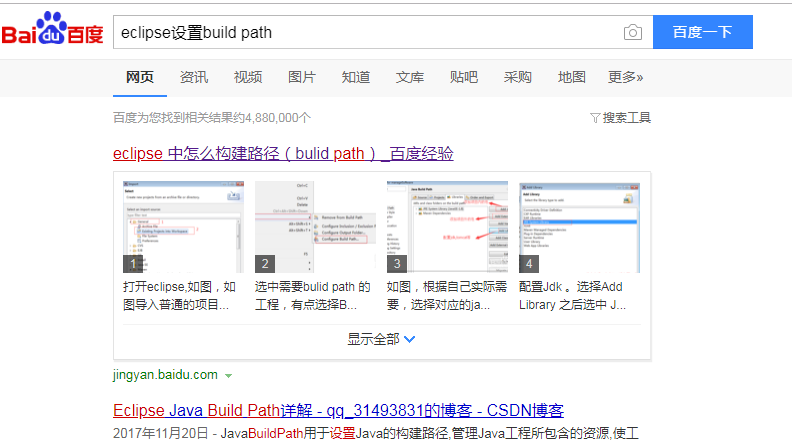Switch to the 资讯 tab
The width and height of the screenshot is (792, 442).
click(193, 77)
